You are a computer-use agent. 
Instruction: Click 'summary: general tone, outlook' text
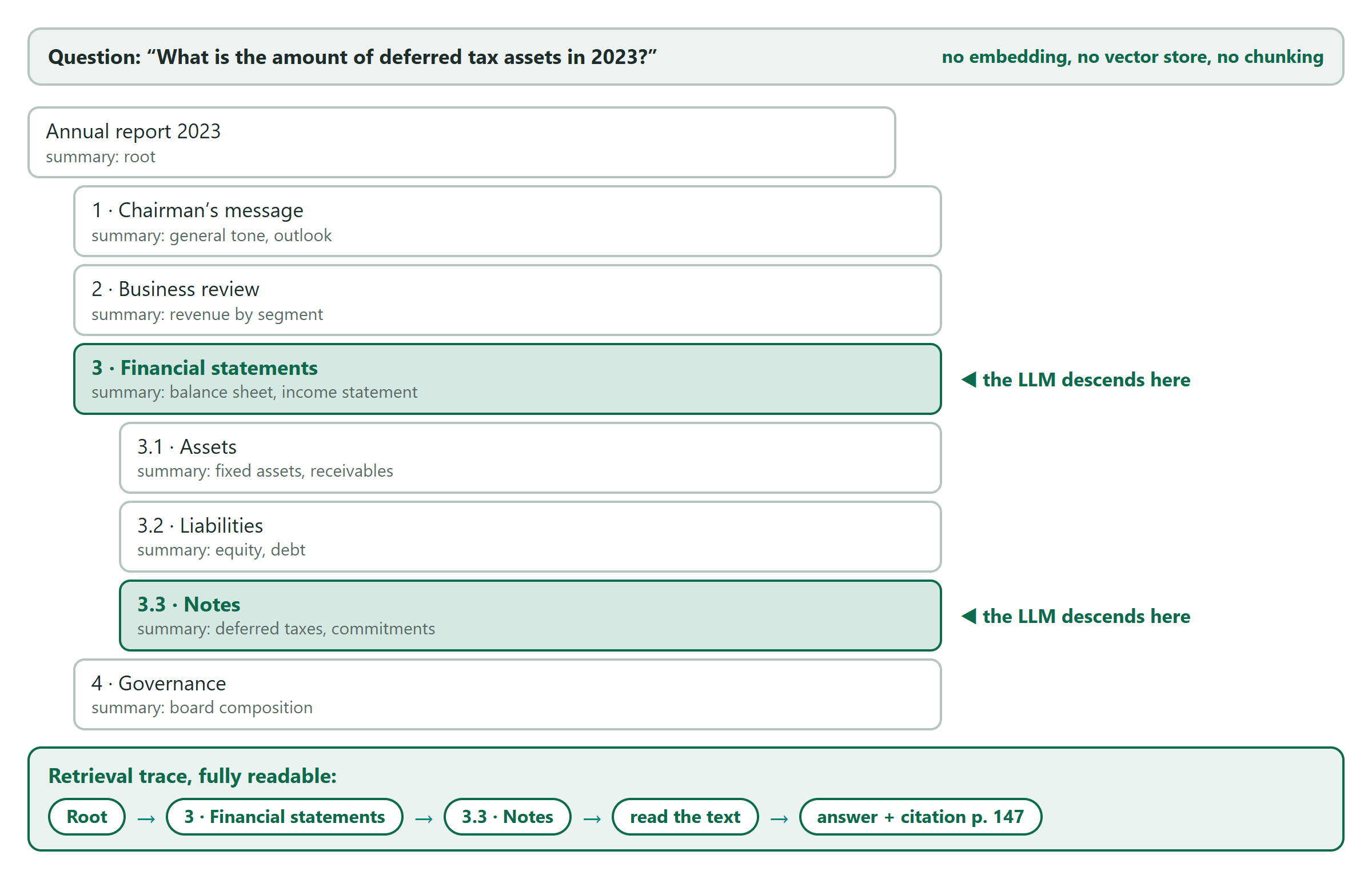[x=212, y=235]
